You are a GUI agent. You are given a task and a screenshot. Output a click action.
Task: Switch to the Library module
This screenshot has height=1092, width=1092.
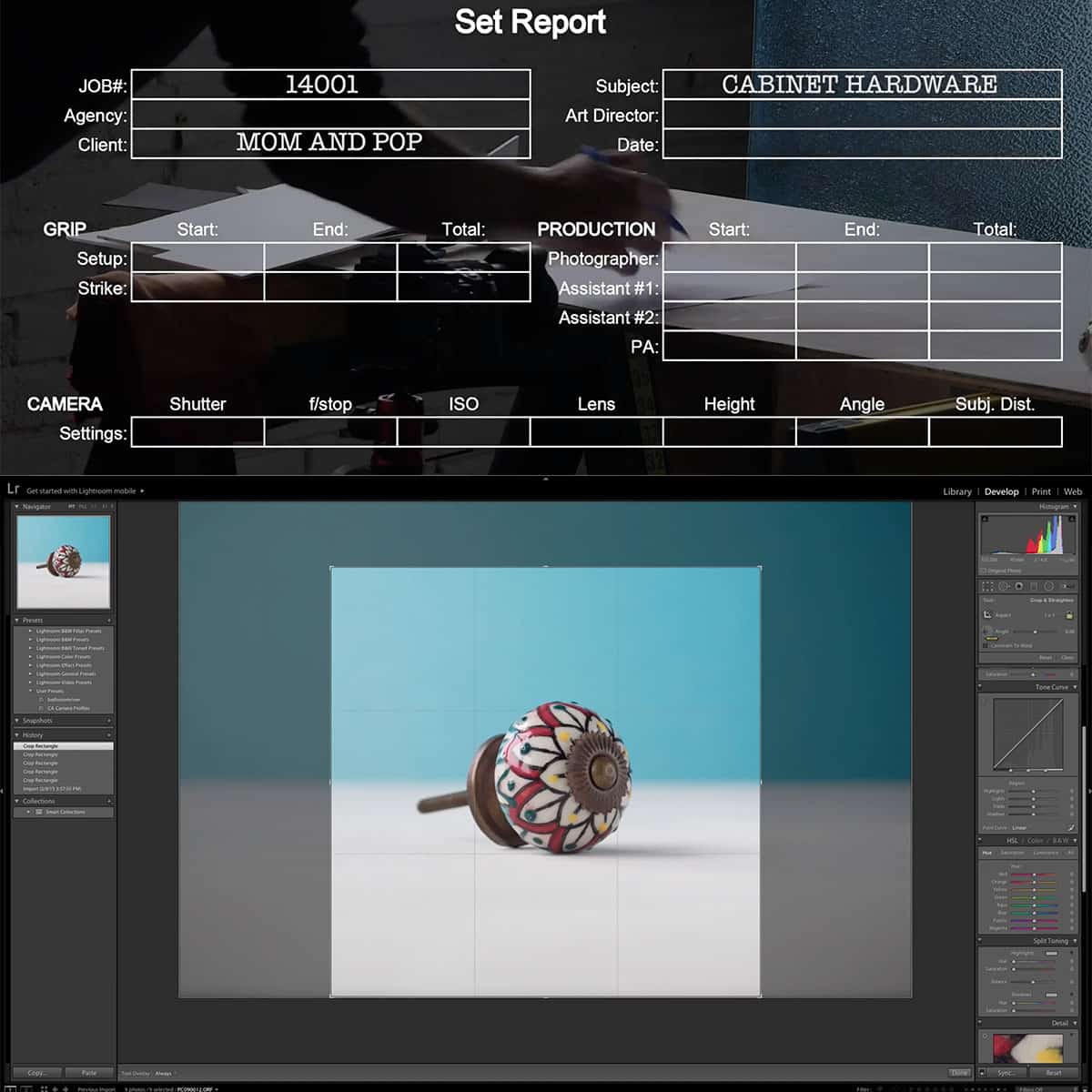[956, 491]
